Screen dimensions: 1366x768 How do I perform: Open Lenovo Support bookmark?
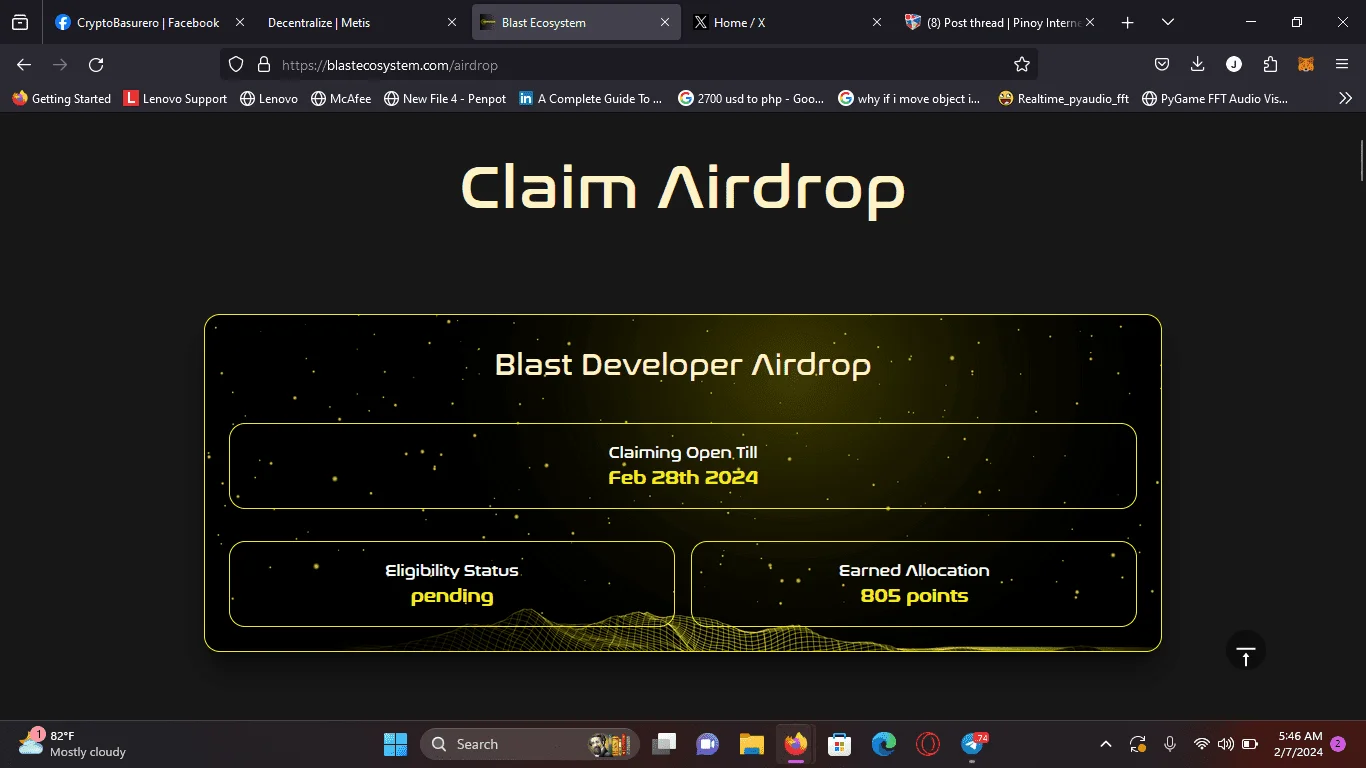175,98
